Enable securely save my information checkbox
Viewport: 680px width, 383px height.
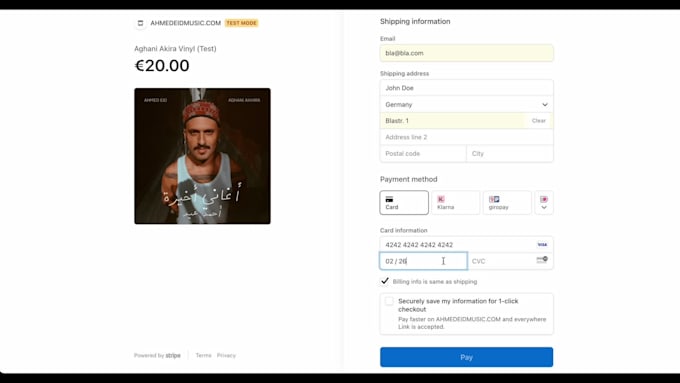tap(389, 301)
